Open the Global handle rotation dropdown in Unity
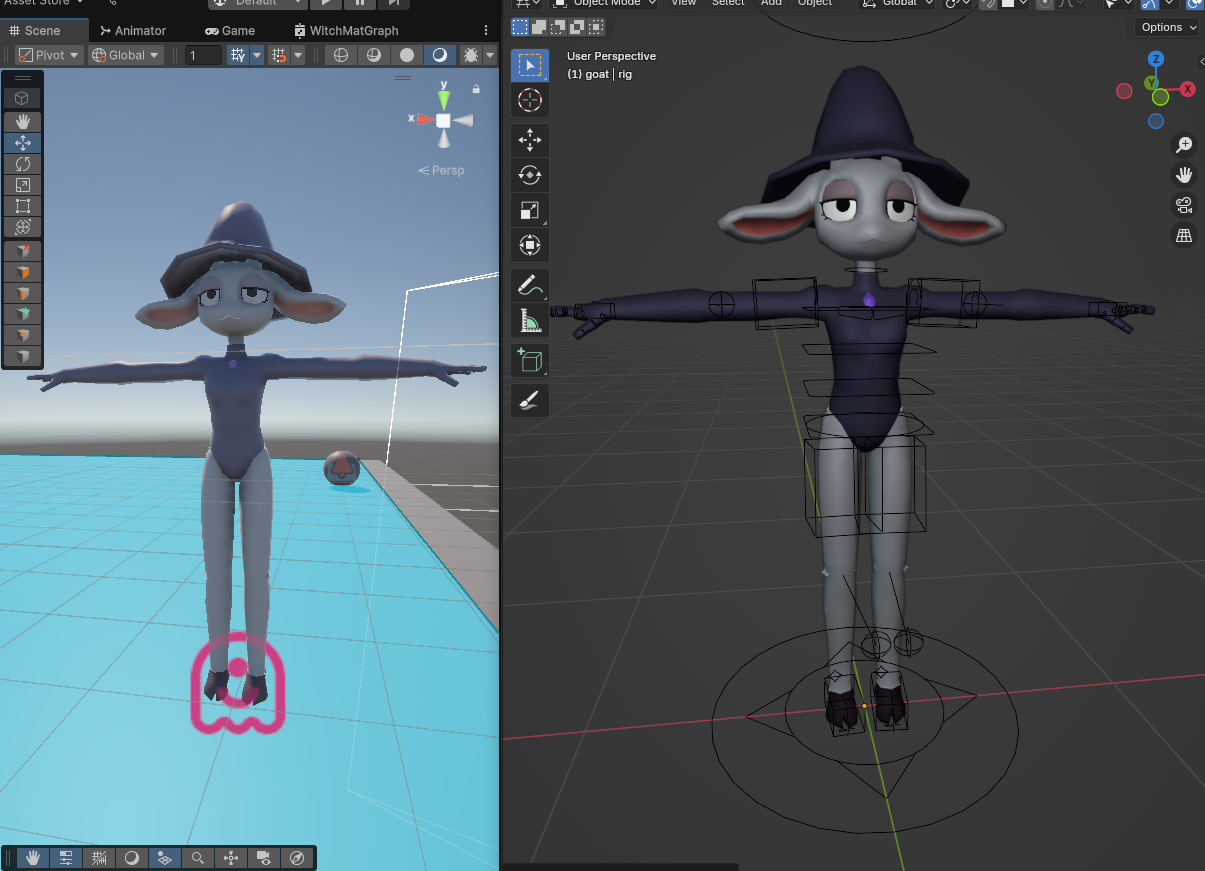Viewport: 1205px width, 871px height. [x=125, y=55]
